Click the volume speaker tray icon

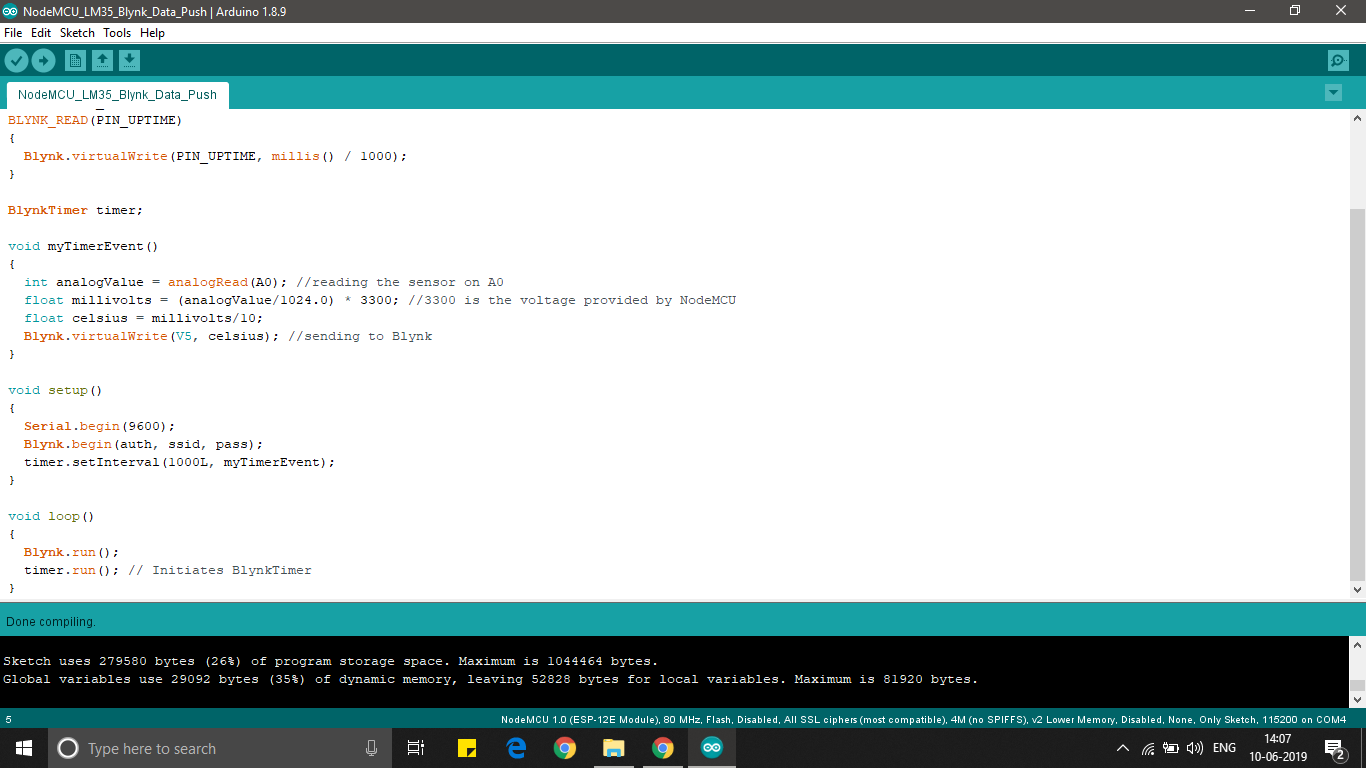click(1194, 748)
